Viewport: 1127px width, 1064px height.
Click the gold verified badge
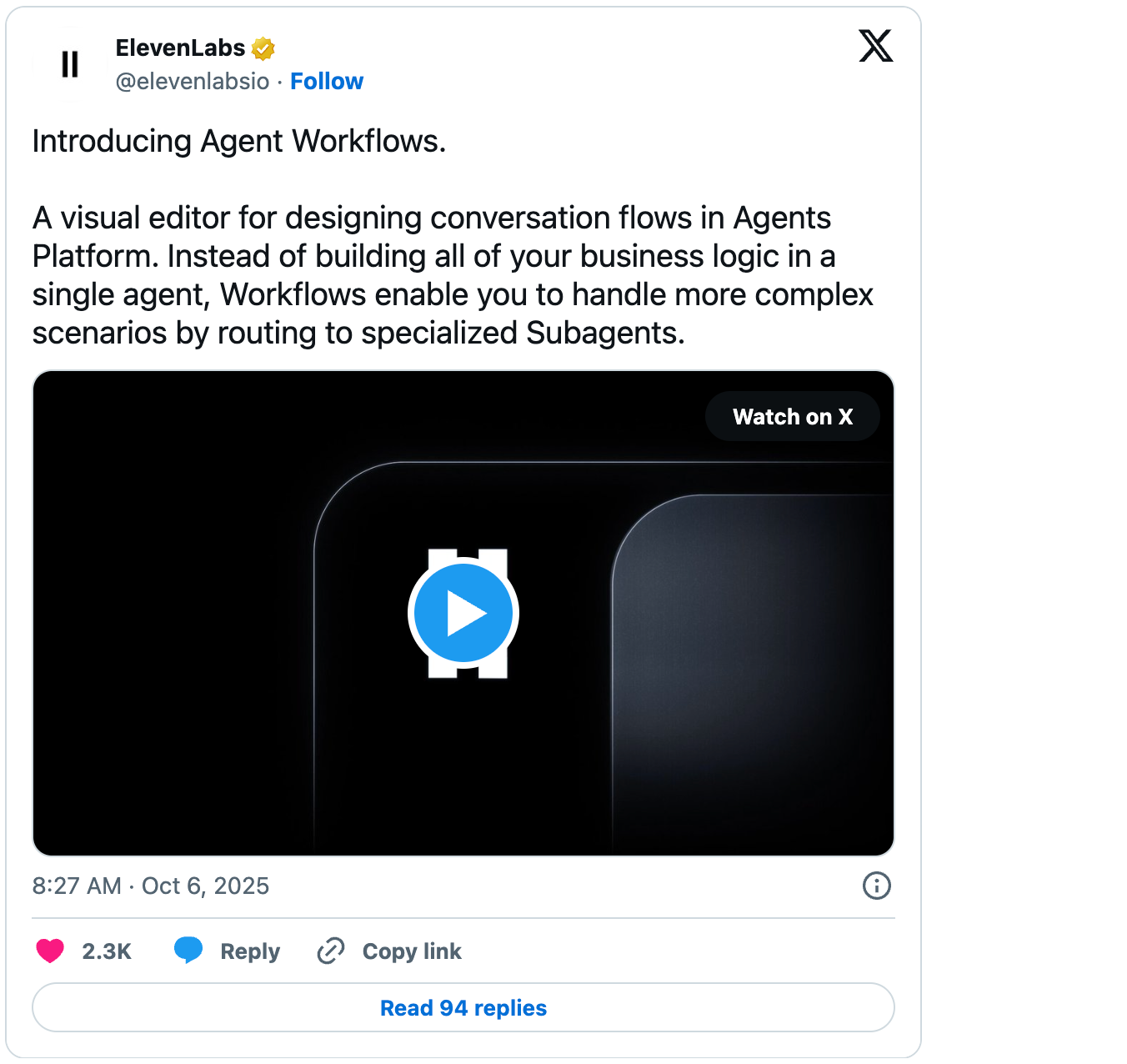pos(263,49)
